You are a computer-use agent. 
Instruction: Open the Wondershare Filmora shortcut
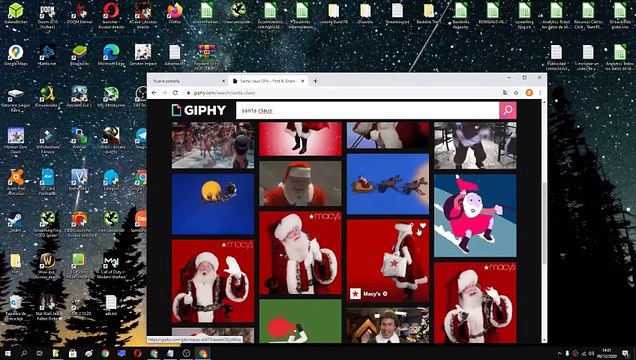pyautogui.click(x=47, y=140)
